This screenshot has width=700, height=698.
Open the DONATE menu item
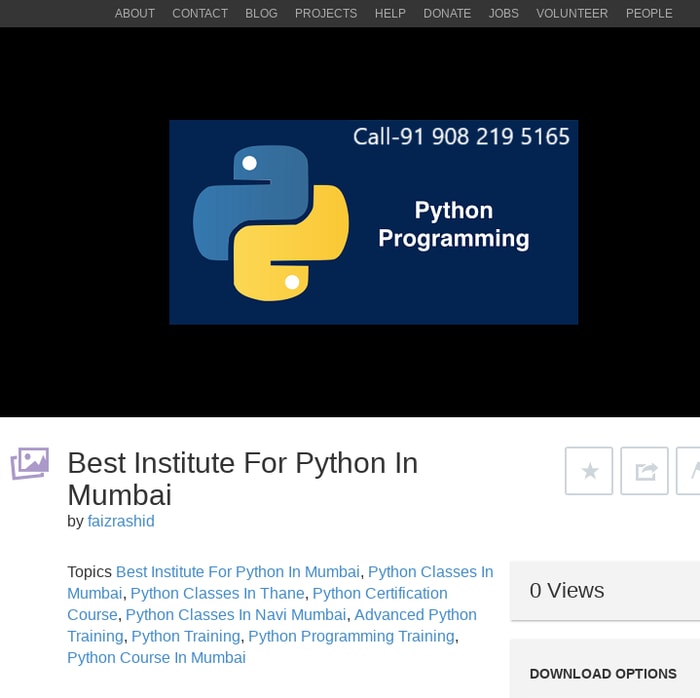[447, 13]
